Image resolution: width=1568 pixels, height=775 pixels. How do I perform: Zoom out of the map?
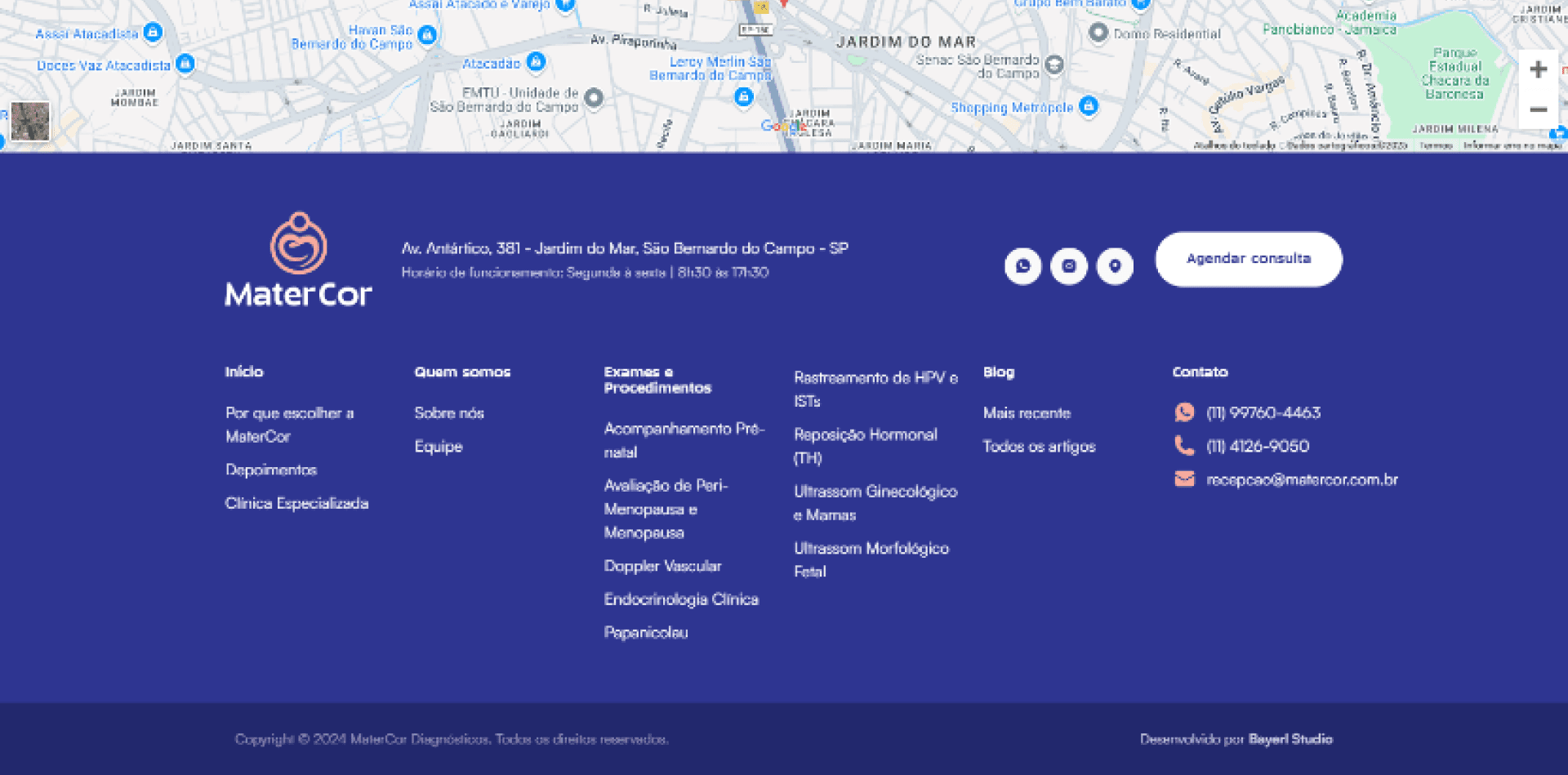[1538, 109]
